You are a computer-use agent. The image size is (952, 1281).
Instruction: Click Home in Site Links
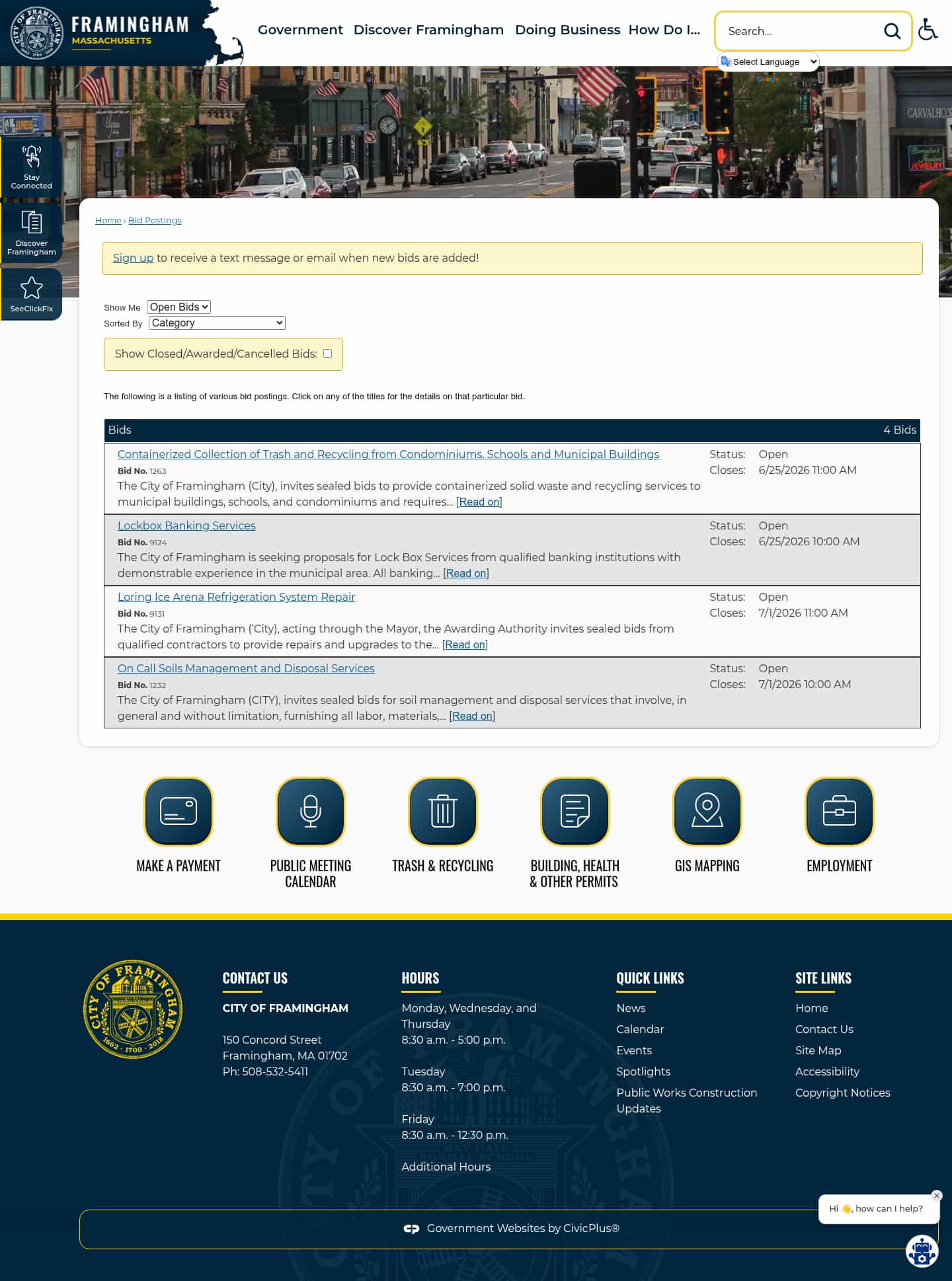pos(812,1008)
